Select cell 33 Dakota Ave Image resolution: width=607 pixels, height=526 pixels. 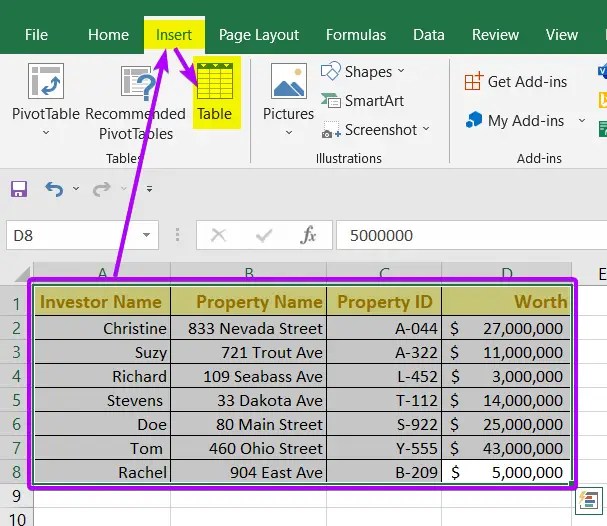[249, 400]
